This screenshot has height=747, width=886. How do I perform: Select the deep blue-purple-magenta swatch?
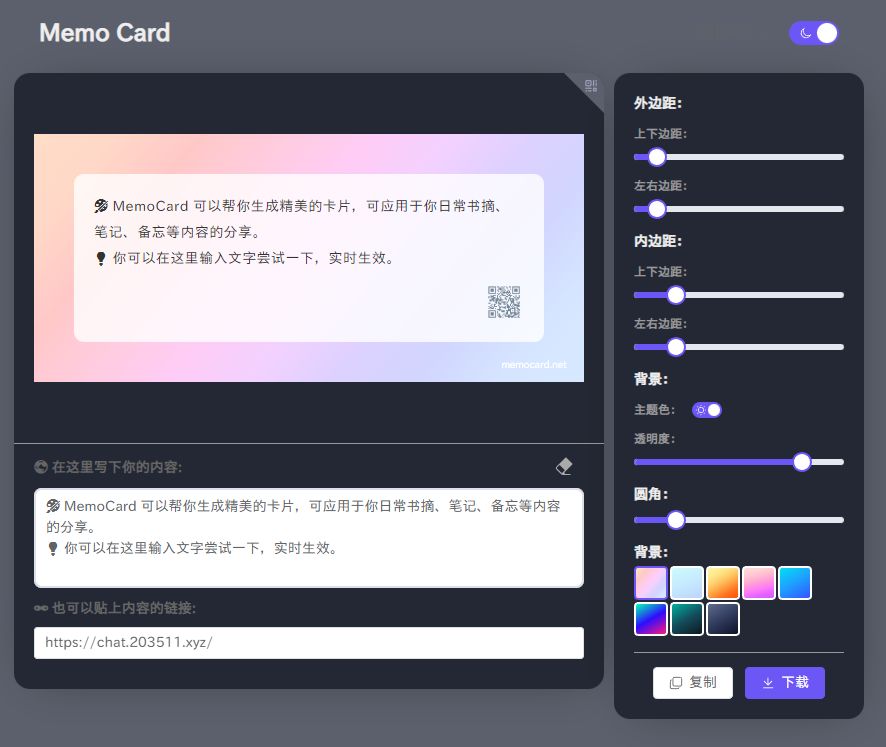tap(651, 619)
